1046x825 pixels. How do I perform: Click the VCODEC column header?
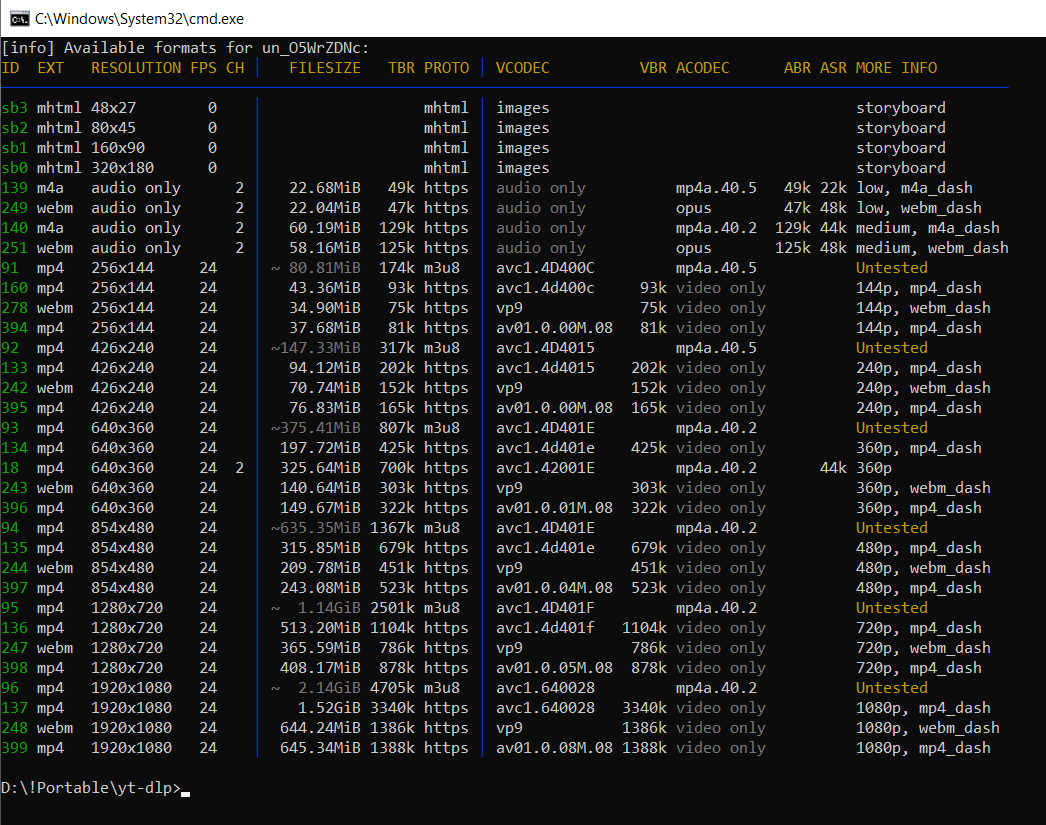click(x=523, y=68)
